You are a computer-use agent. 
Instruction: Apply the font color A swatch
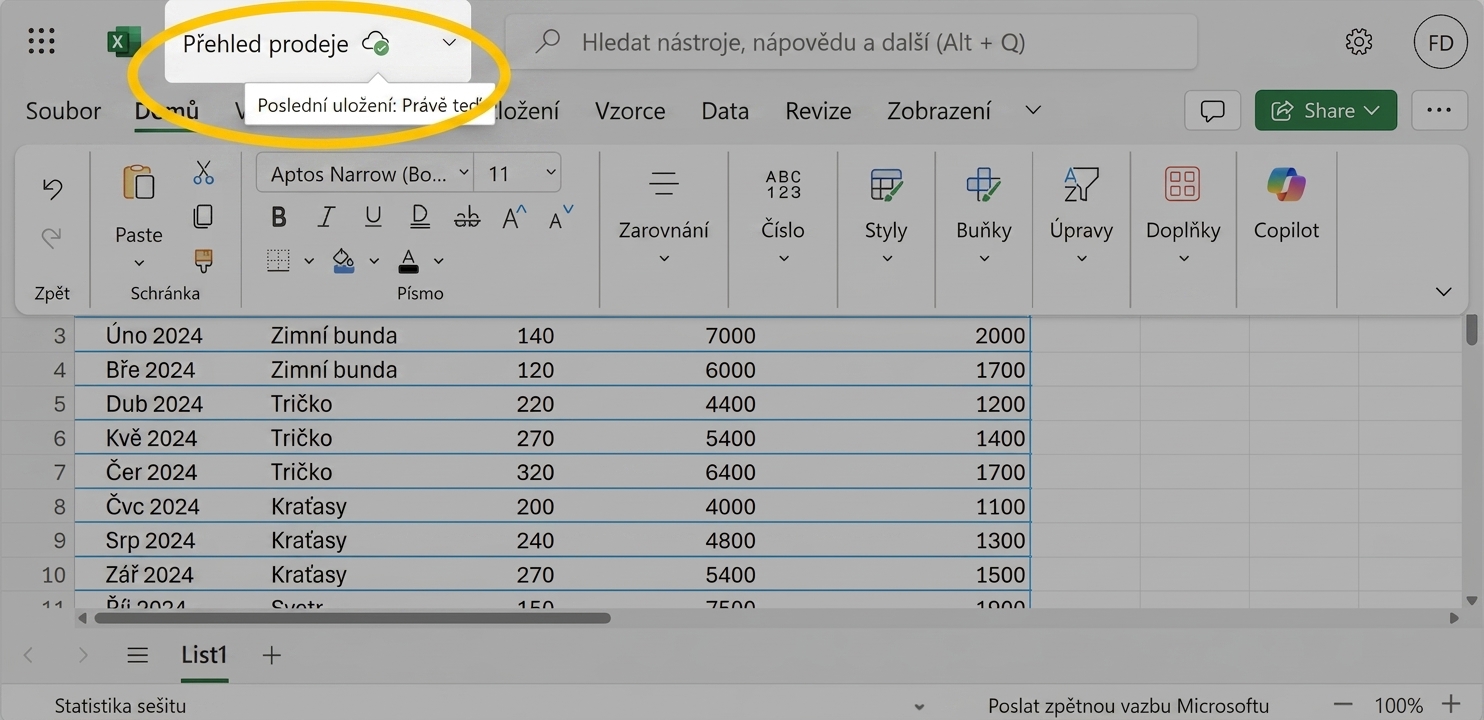408,261
